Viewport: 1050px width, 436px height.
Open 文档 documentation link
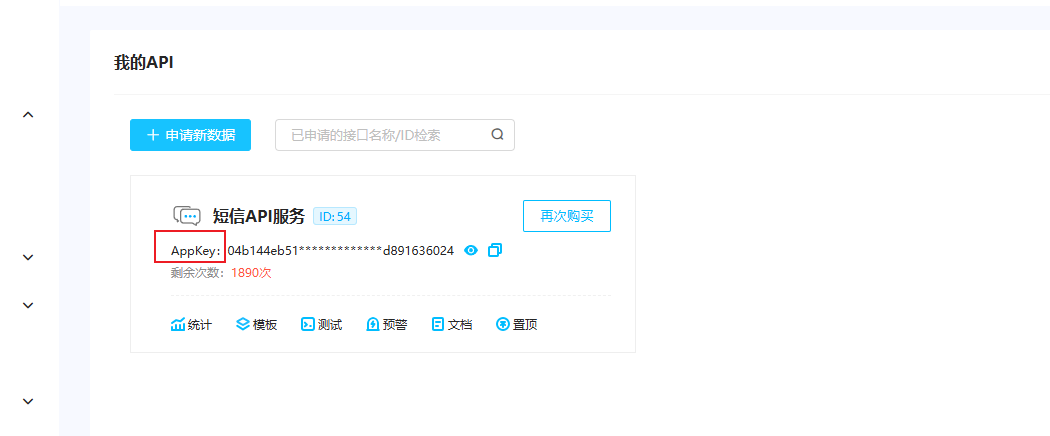(452, 325)
